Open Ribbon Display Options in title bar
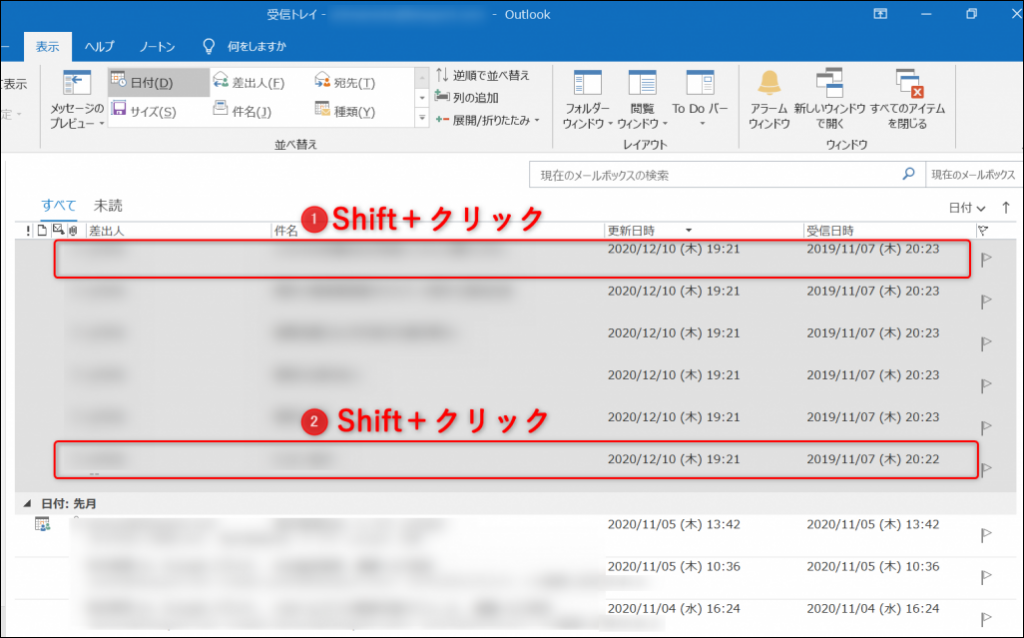 pos(880,14)
